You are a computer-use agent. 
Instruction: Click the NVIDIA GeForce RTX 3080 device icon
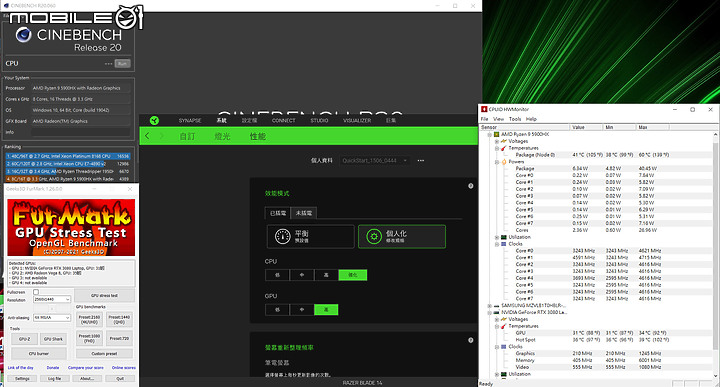[x=496, y=312]
